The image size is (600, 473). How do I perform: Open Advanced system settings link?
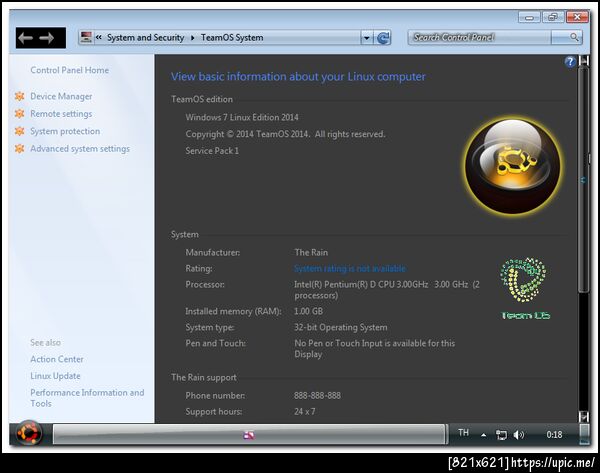coord(80,148)
